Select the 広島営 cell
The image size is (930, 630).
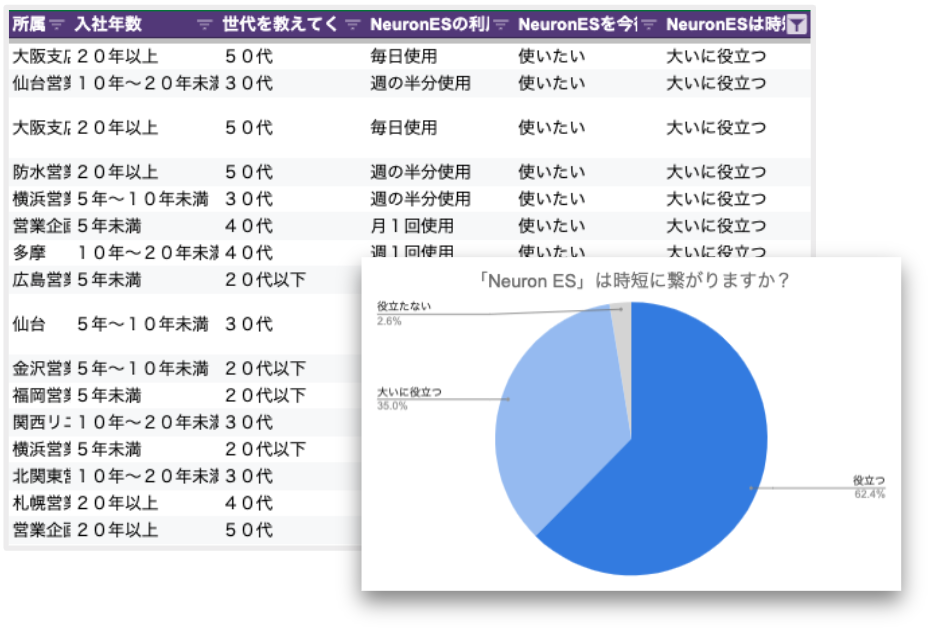click(x=42, y=279)
